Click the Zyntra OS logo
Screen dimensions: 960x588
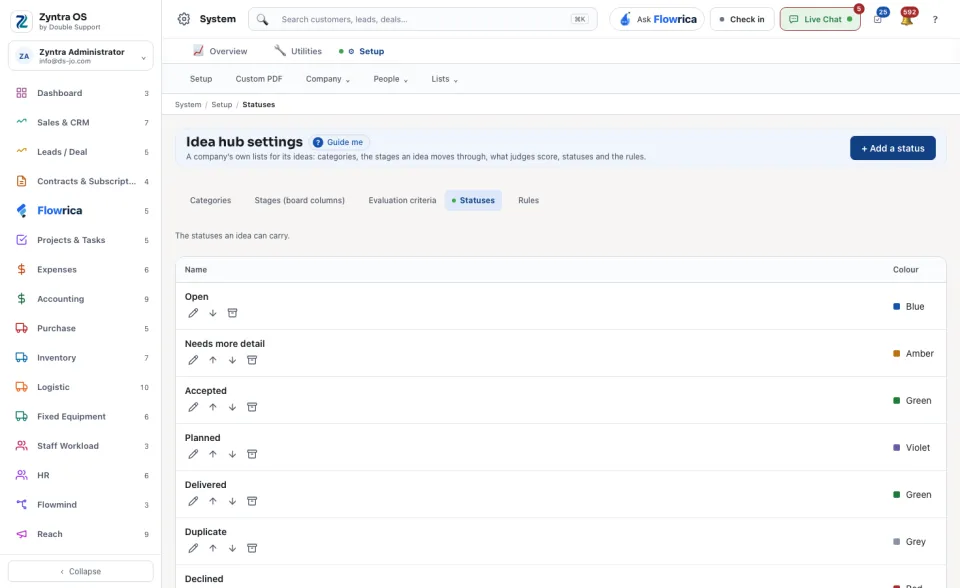[x=21, y=21]
